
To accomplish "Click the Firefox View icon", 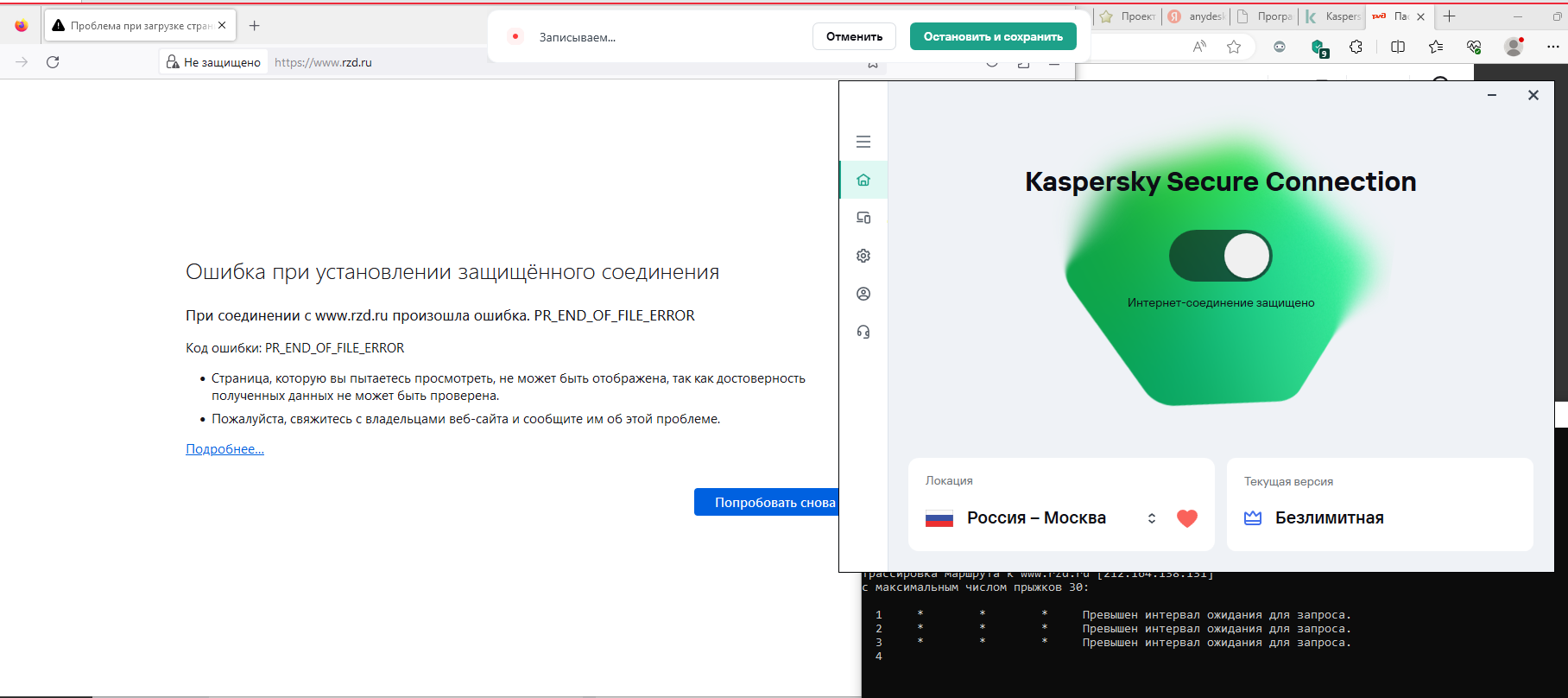I will [22, 26].
